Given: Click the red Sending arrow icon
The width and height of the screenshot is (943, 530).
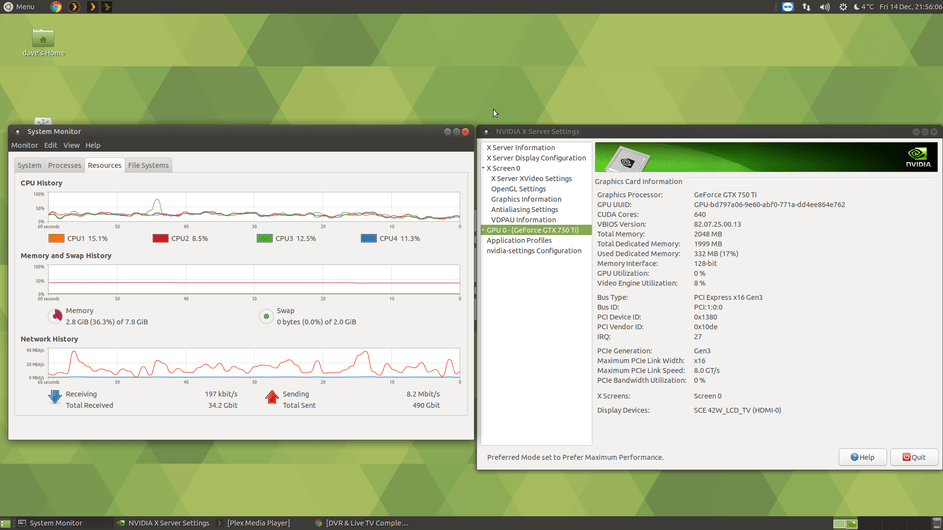Looking at the screenshot, I should coord(272,396).
